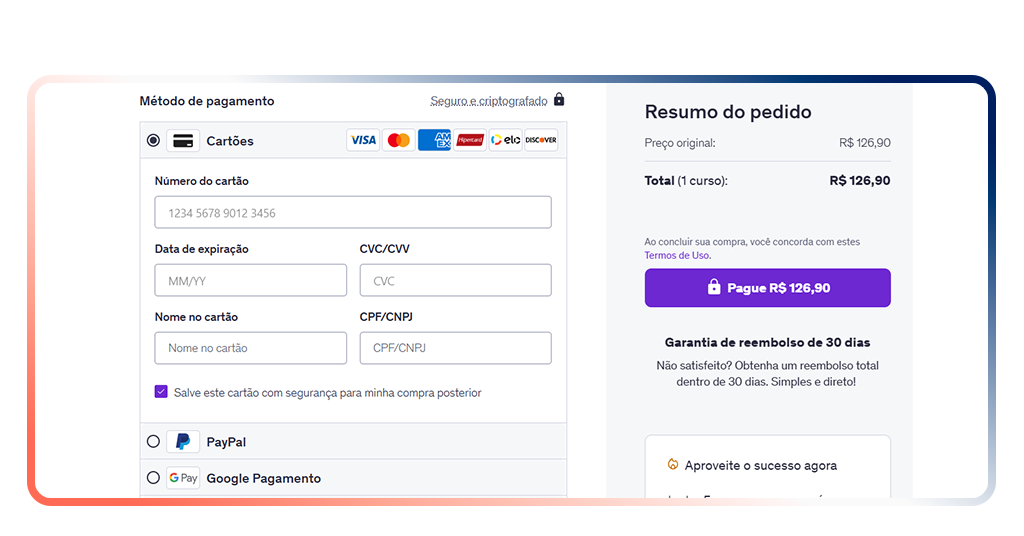This screenshot has height=536, width=1024.
Task: Click the PayPal label text
Action: pos(226,442)
